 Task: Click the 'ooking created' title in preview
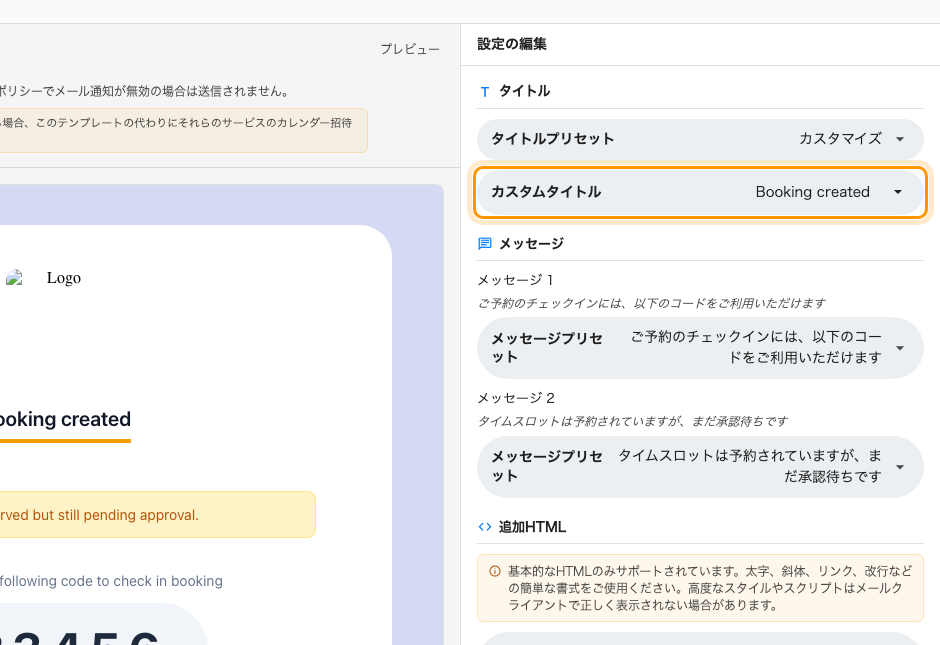65,419
